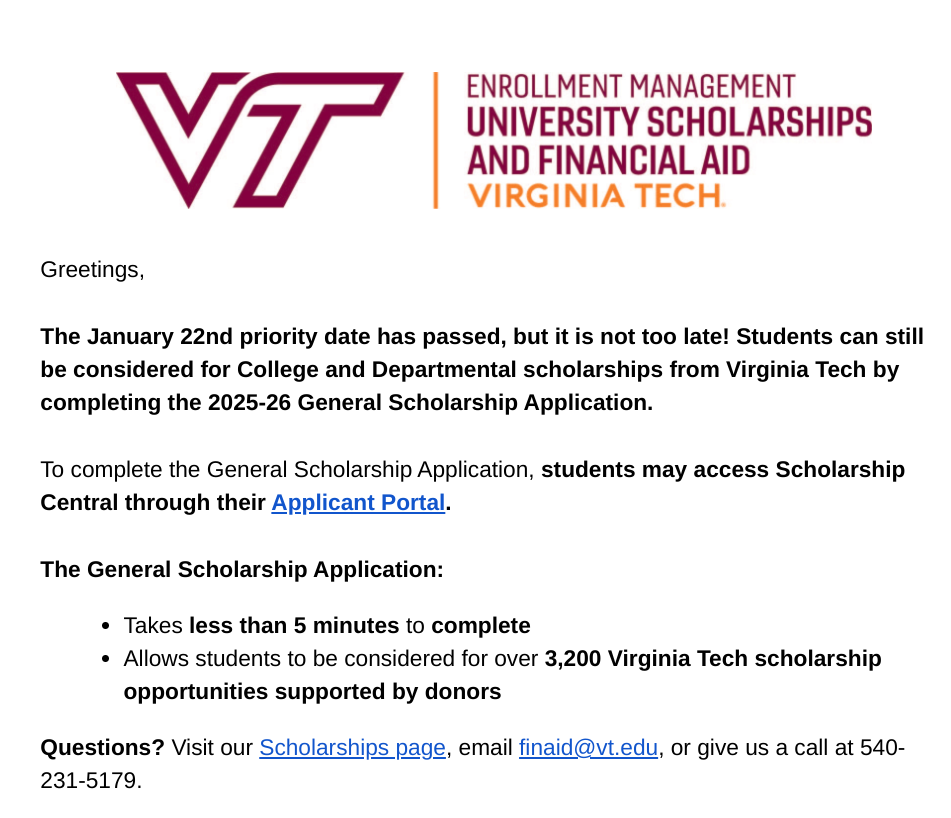Click the bold Questions? label
This screenshot has height=818, width=951.
click(102, 748)
